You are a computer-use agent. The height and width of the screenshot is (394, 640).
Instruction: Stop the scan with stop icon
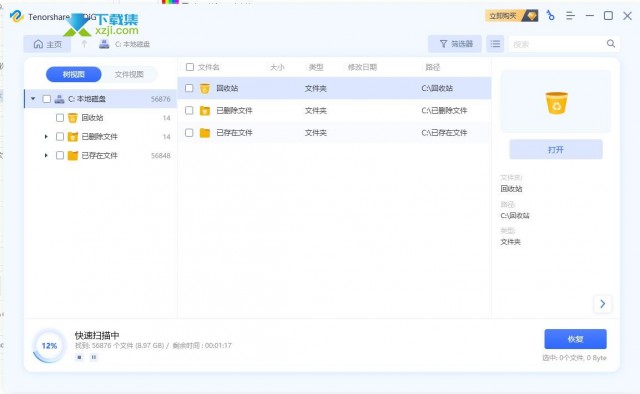(80, 357)
